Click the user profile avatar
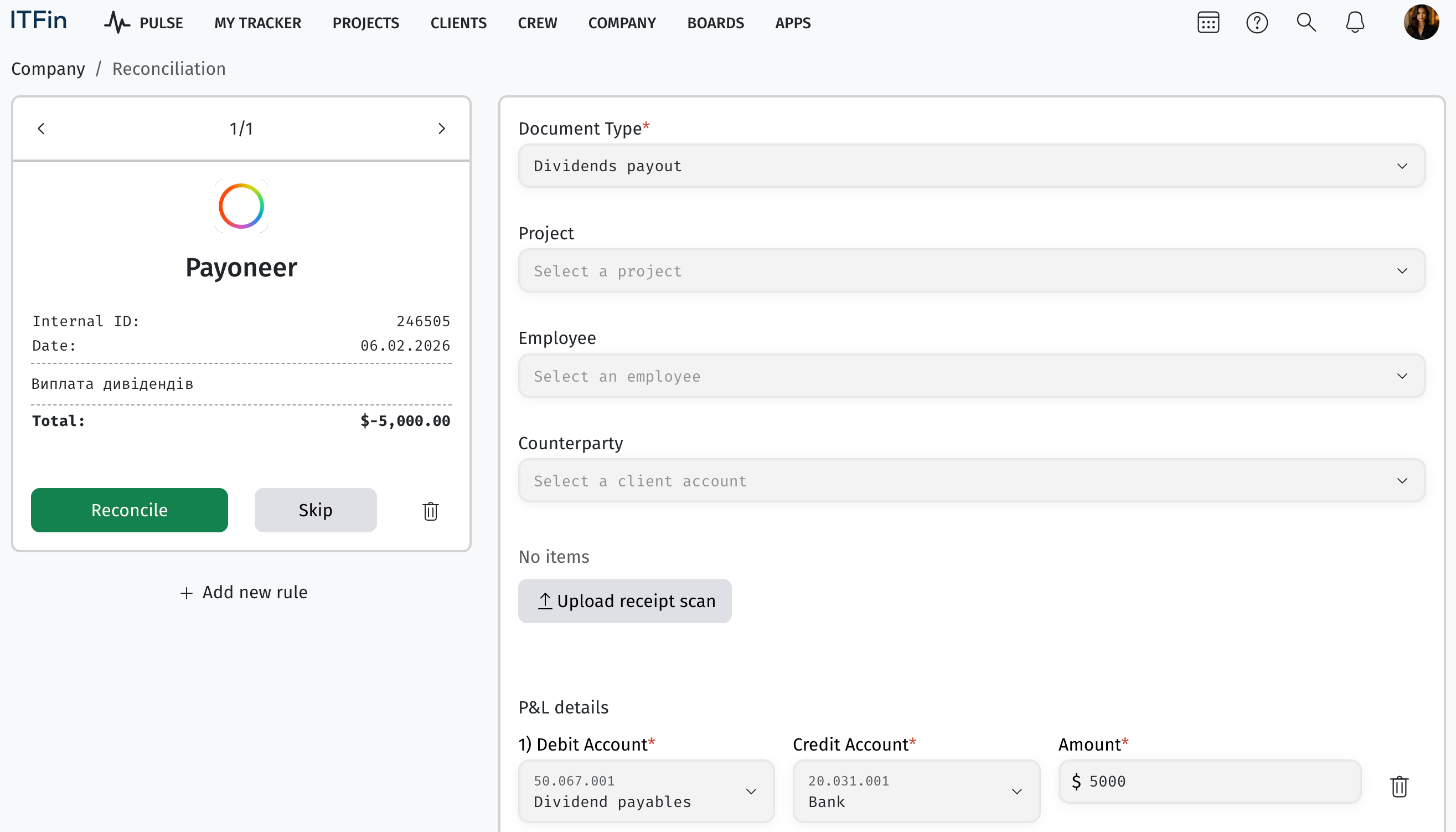The height and width of the screenshot is (832, 1456). pyautogui.click(x=1421, y=23)
